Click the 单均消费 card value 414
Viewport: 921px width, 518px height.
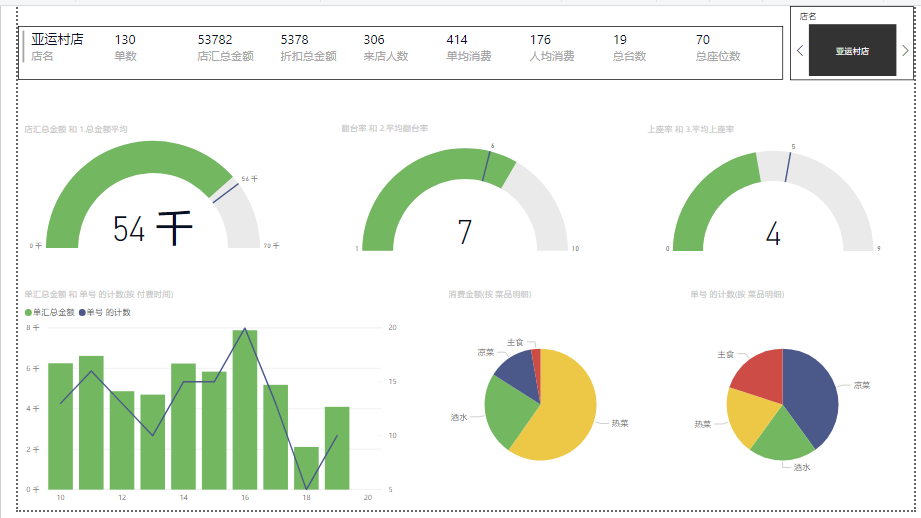pos(457,39)
